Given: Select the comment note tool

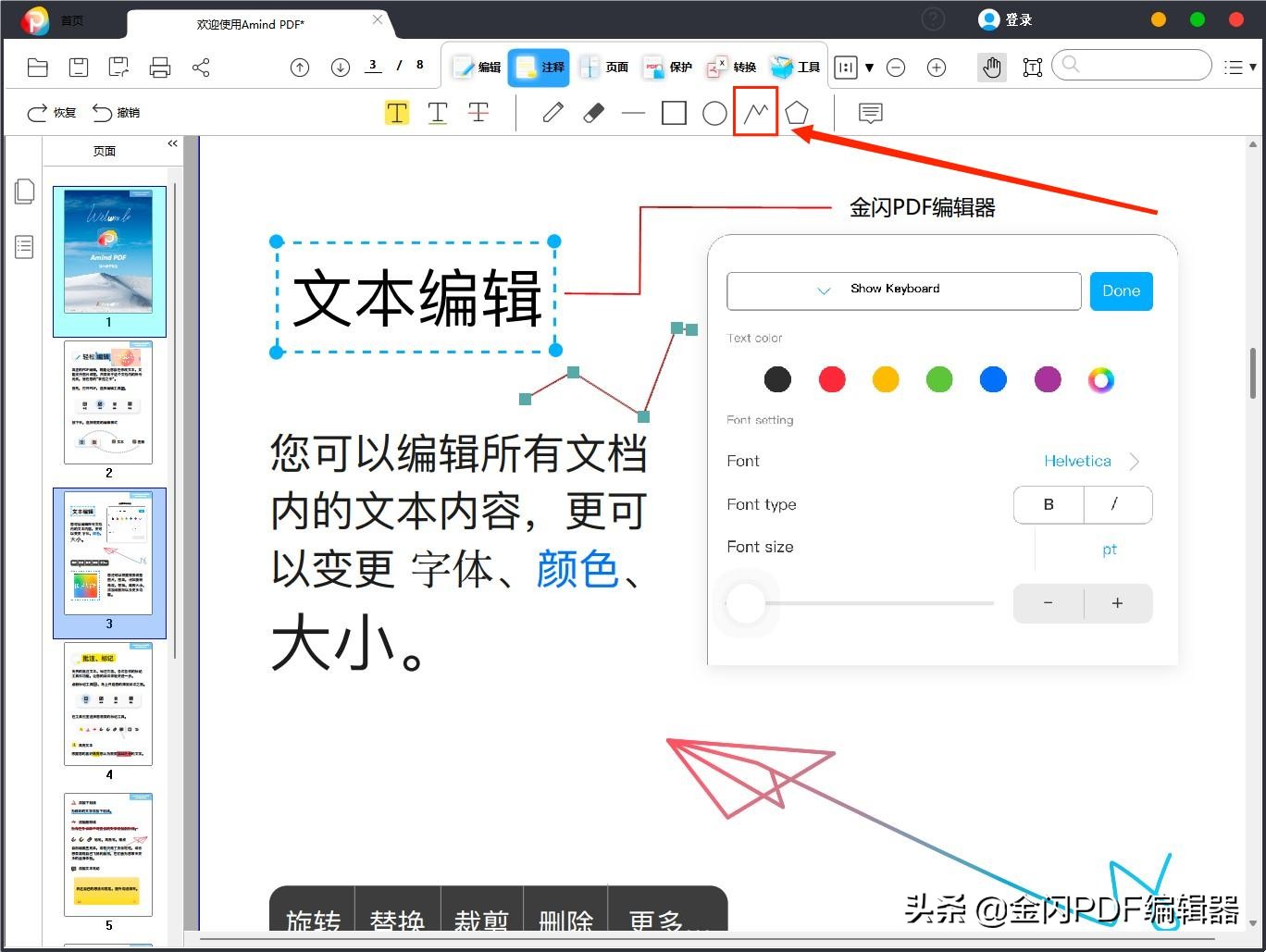Looking at the screenshot, I should coord(871,113).
